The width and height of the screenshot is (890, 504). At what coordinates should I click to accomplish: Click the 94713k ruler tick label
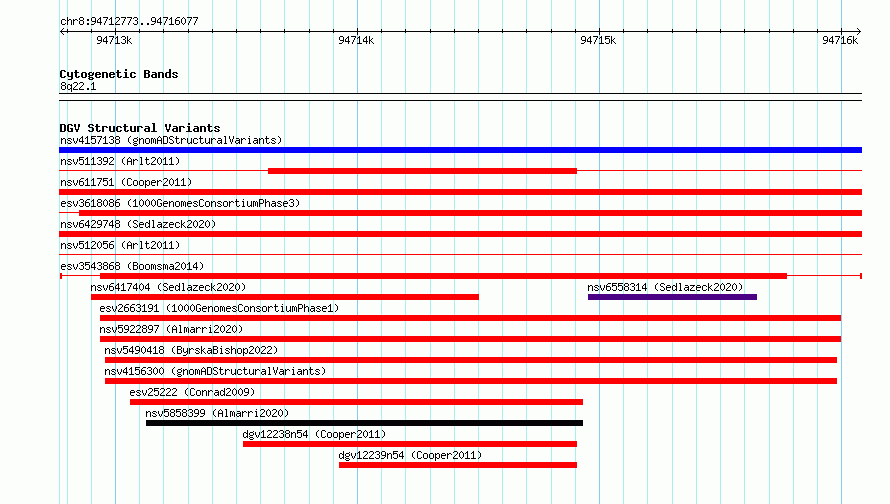(x=114, y=40)
